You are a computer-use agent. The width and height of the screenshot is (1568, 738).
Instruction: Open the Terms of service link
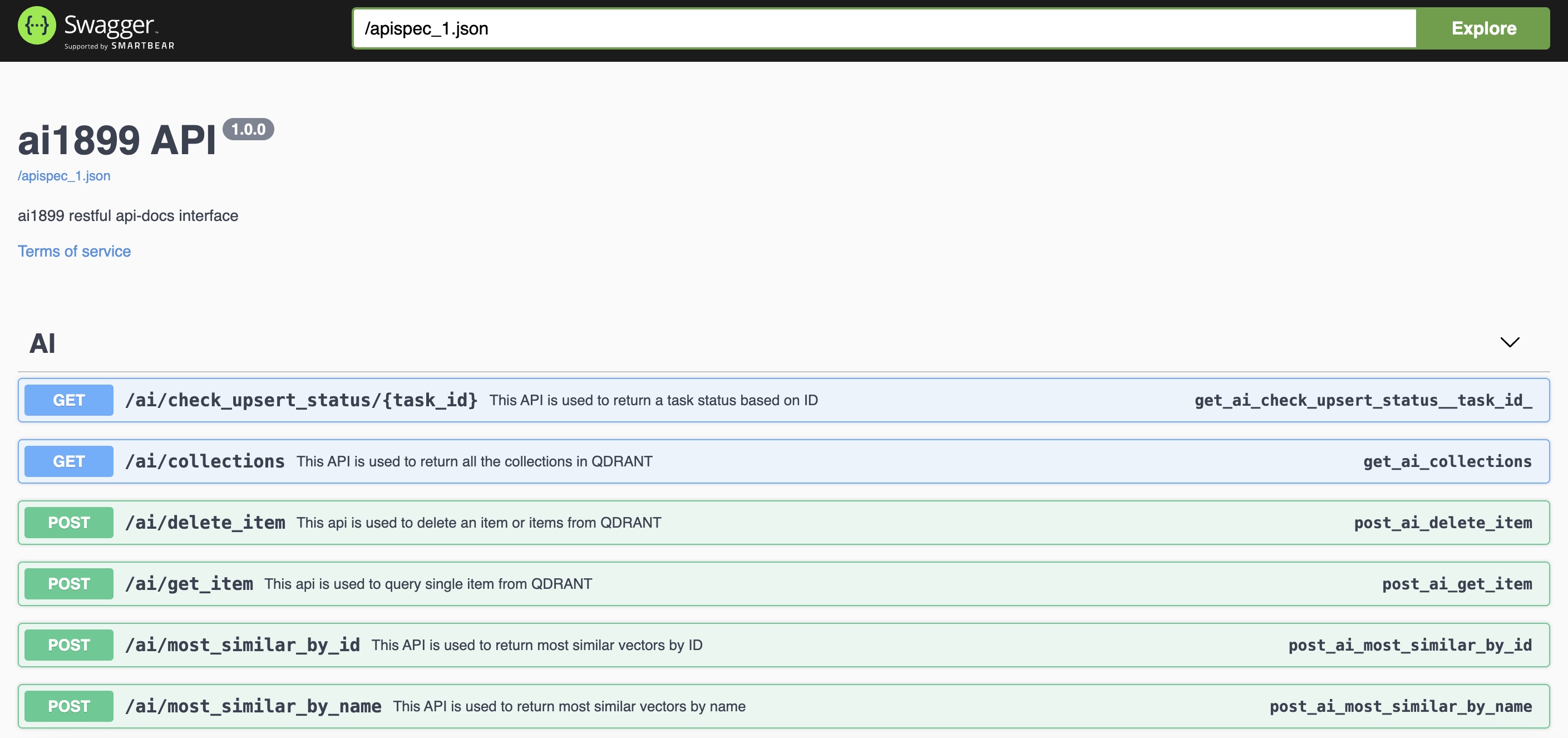(74, 252)
